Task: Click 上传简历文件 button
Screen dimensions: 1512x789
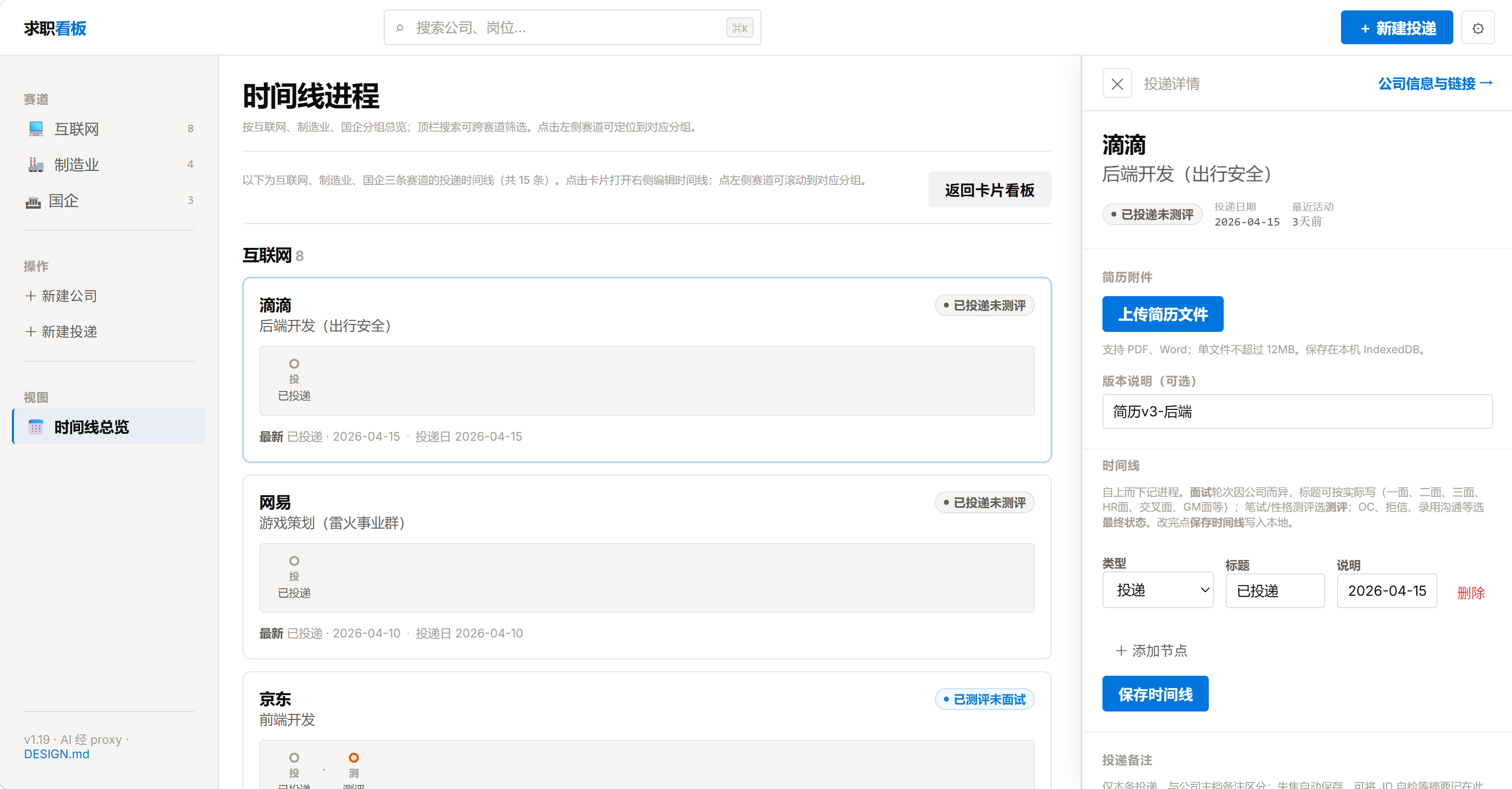Action: pos(1163,314)
